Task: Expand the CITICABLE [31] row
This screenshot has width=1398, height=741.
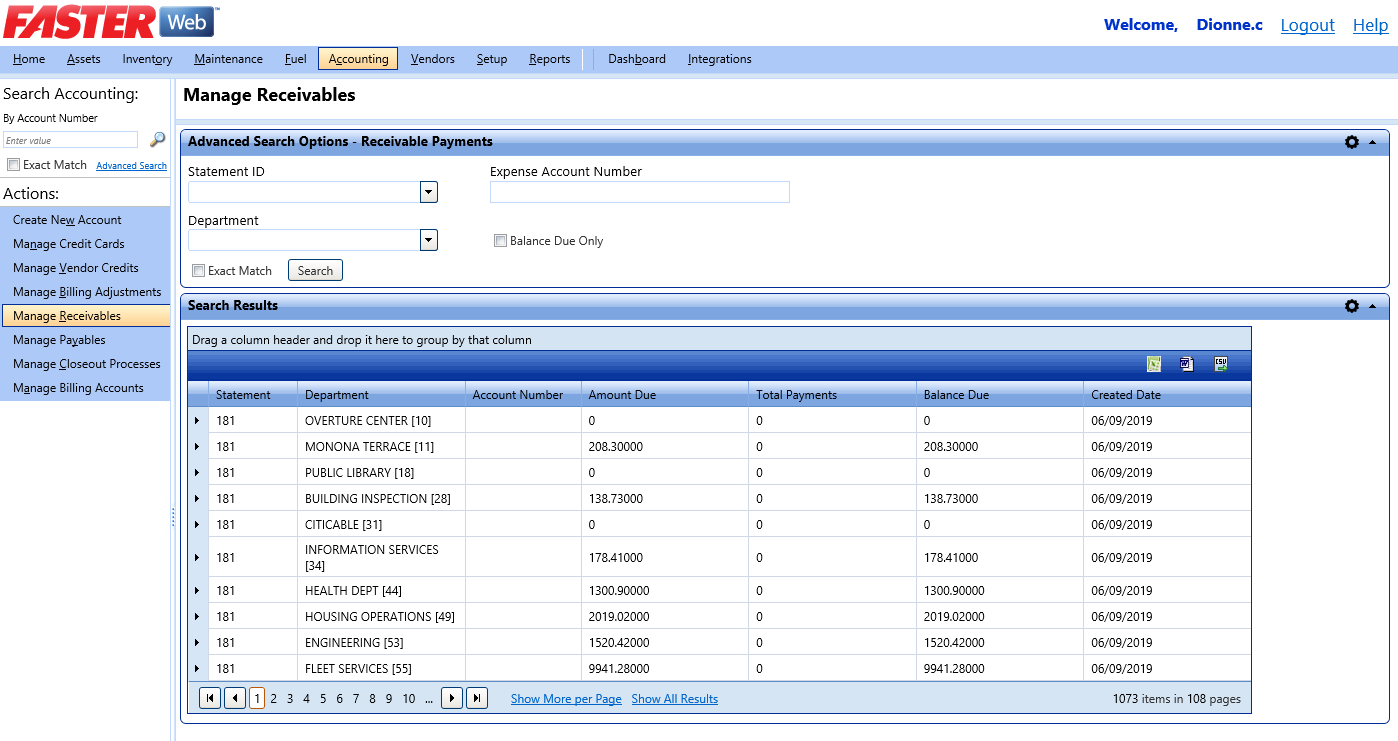Action: (x=197, y=525)
